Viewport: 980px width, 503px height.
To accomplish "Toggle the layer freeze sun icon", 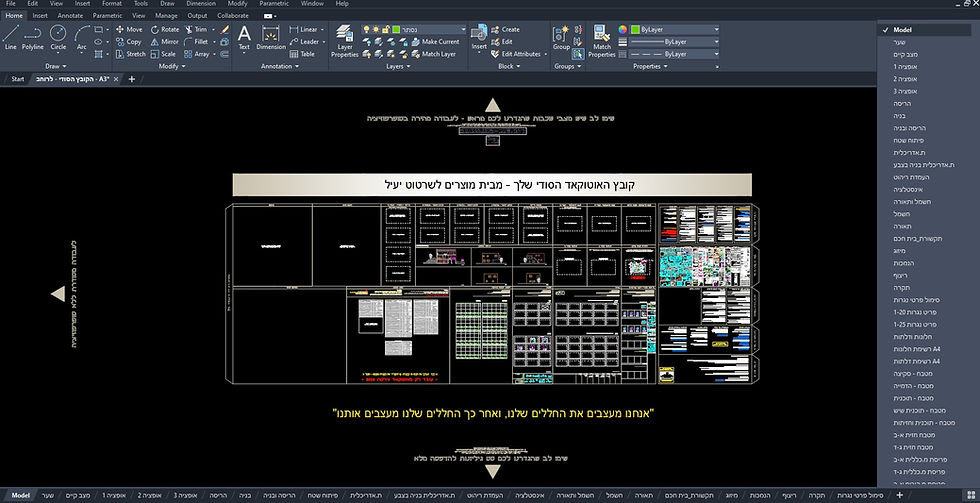I will pyautogui.click(x=376, y=29).
